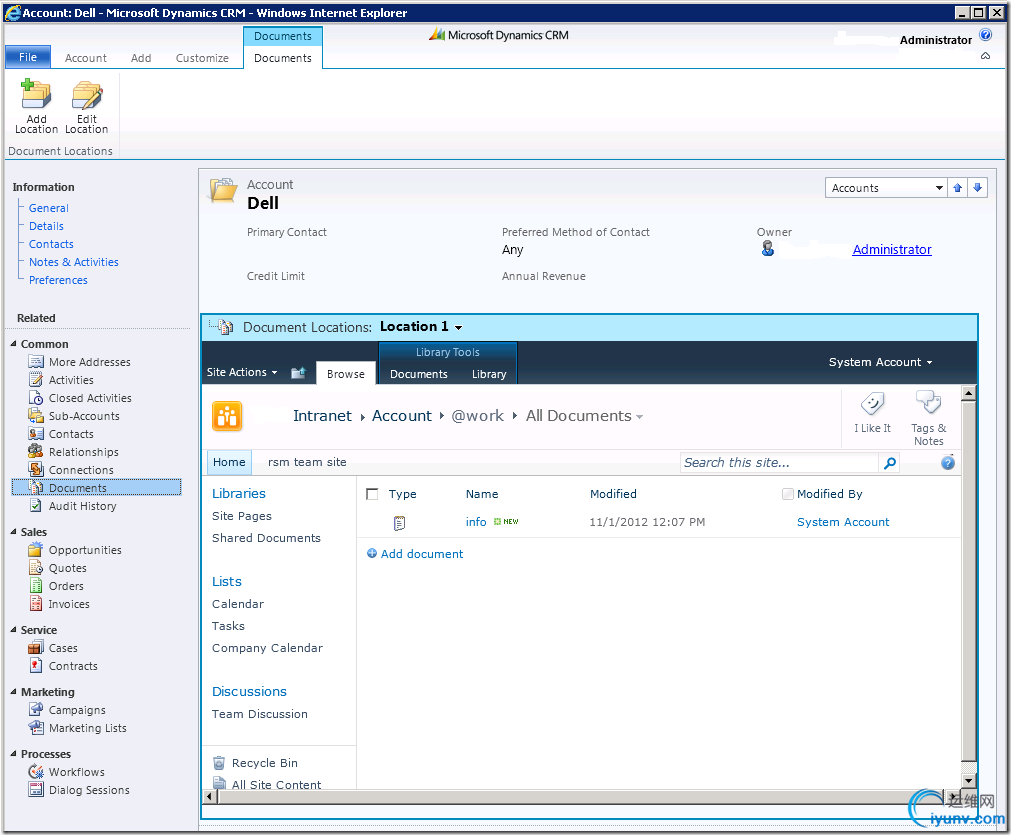Open Quotes under Sales
The width and height of the screenshot is (1011, 835).
tap(68, 569)
